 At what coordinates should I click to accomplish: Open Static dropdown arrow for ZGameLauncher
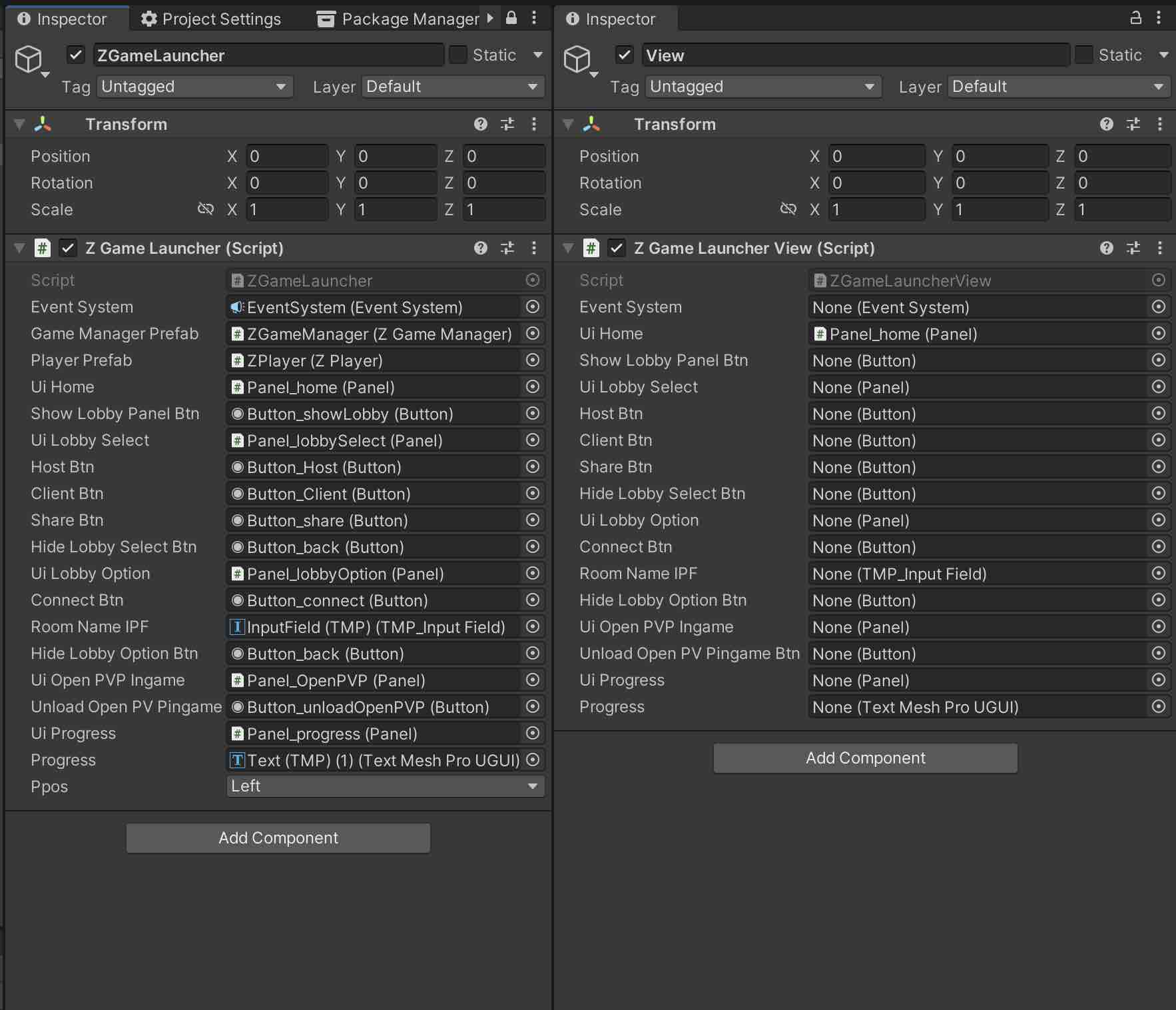click(x=538, y=55)
